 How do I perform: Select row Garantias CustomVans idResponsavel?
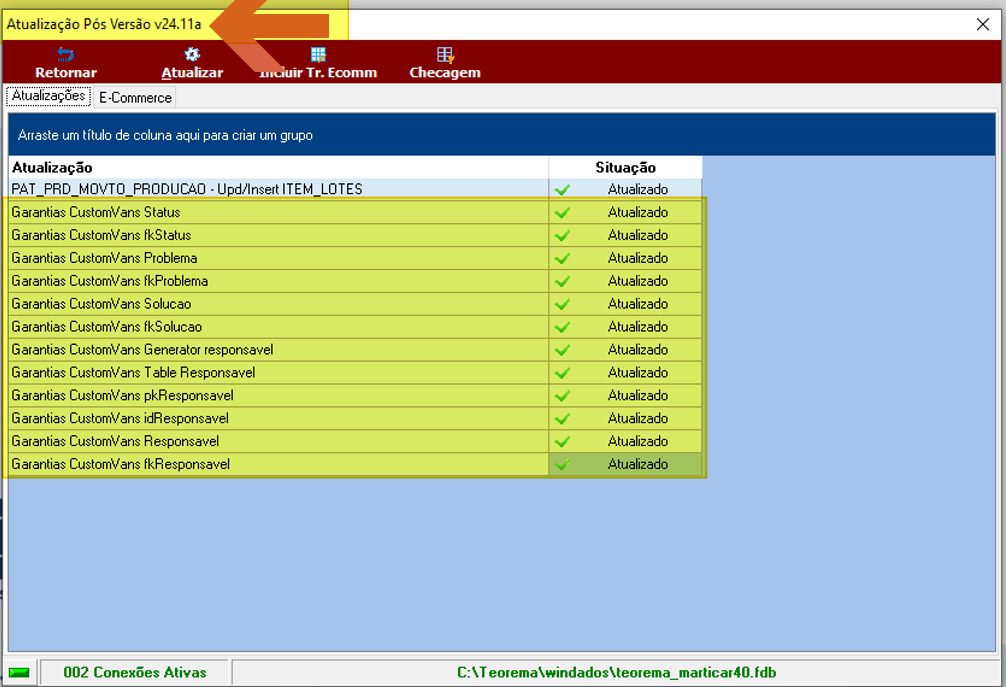[x=355, y=418]
